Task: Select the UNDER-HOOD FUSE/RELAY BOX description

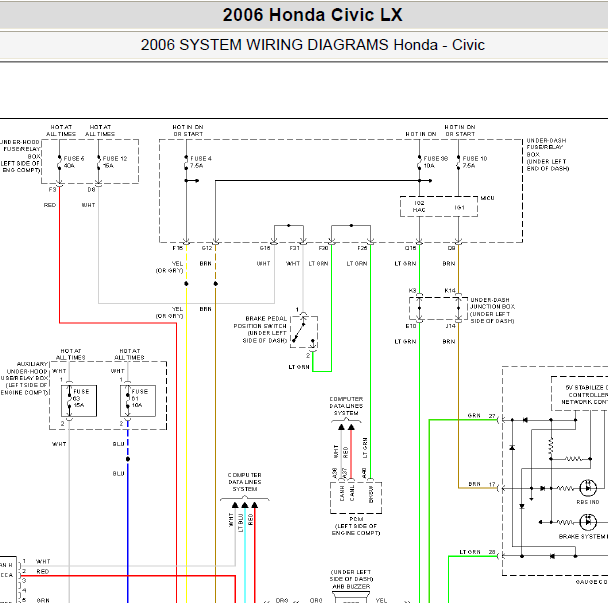Action: coord(20,156)
